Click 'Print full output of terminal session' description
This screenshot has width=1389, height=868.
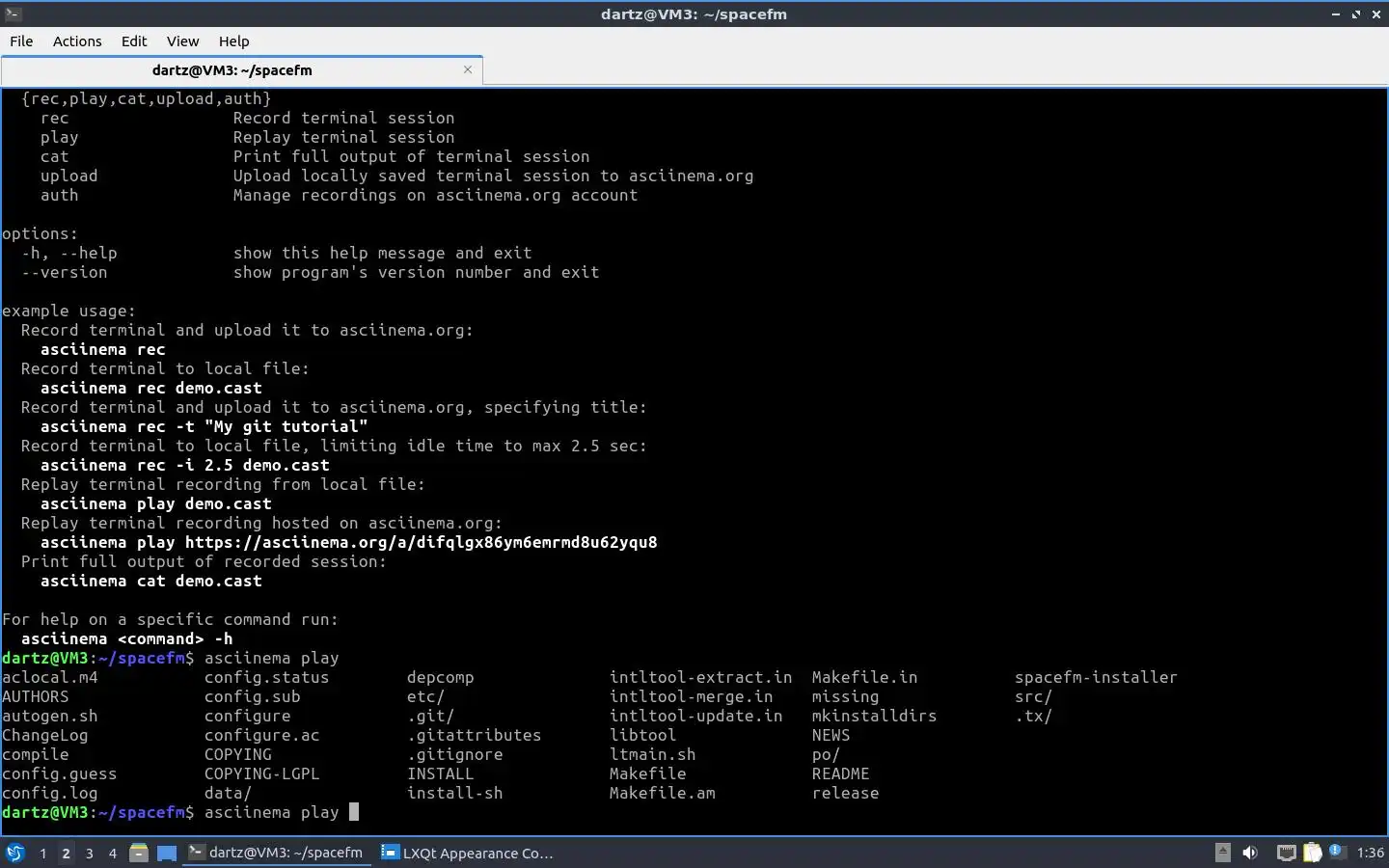[412, 156]
